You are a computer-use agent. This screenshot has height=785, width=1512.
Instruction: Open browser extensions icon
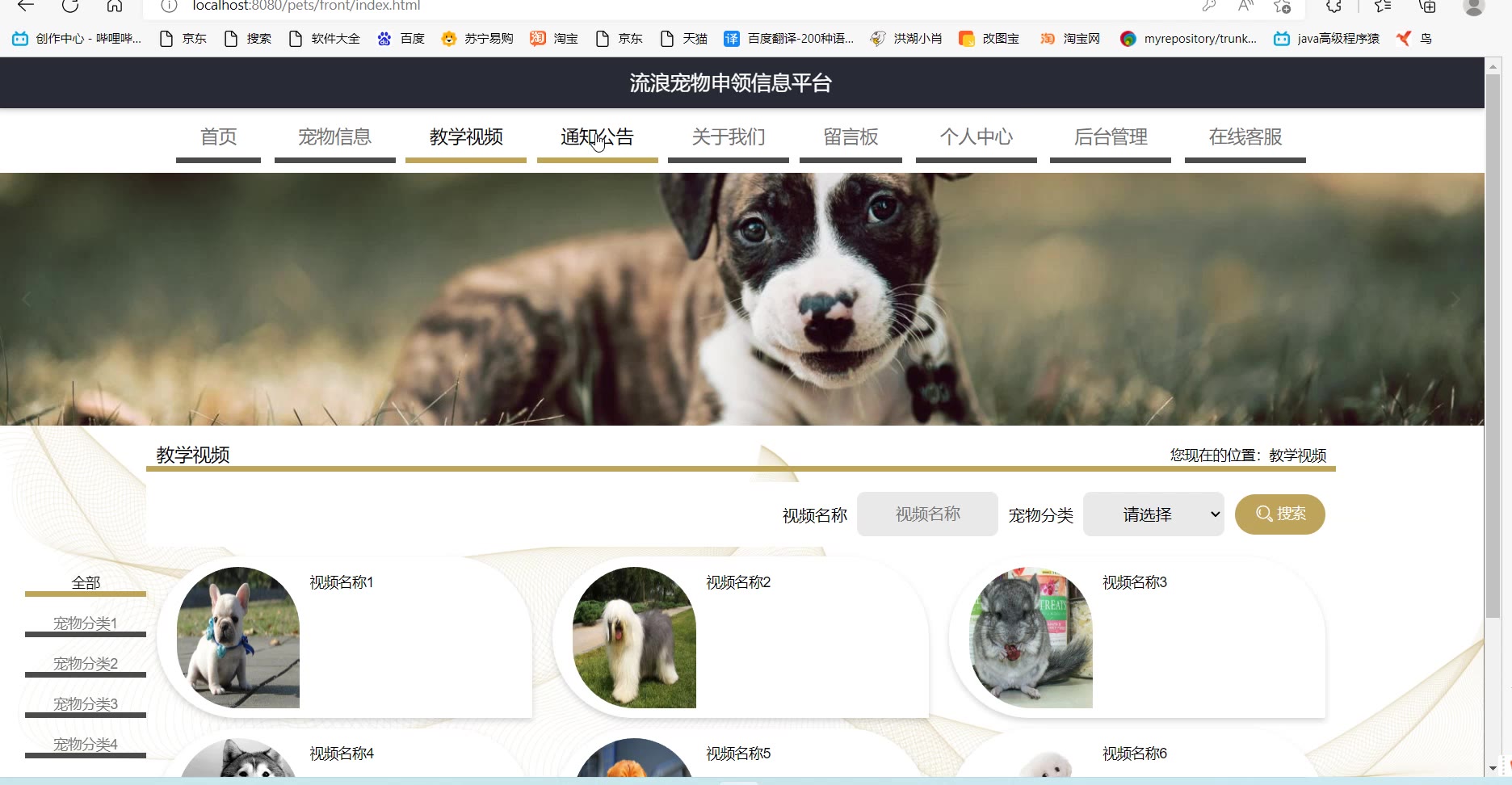(1333, 6)
